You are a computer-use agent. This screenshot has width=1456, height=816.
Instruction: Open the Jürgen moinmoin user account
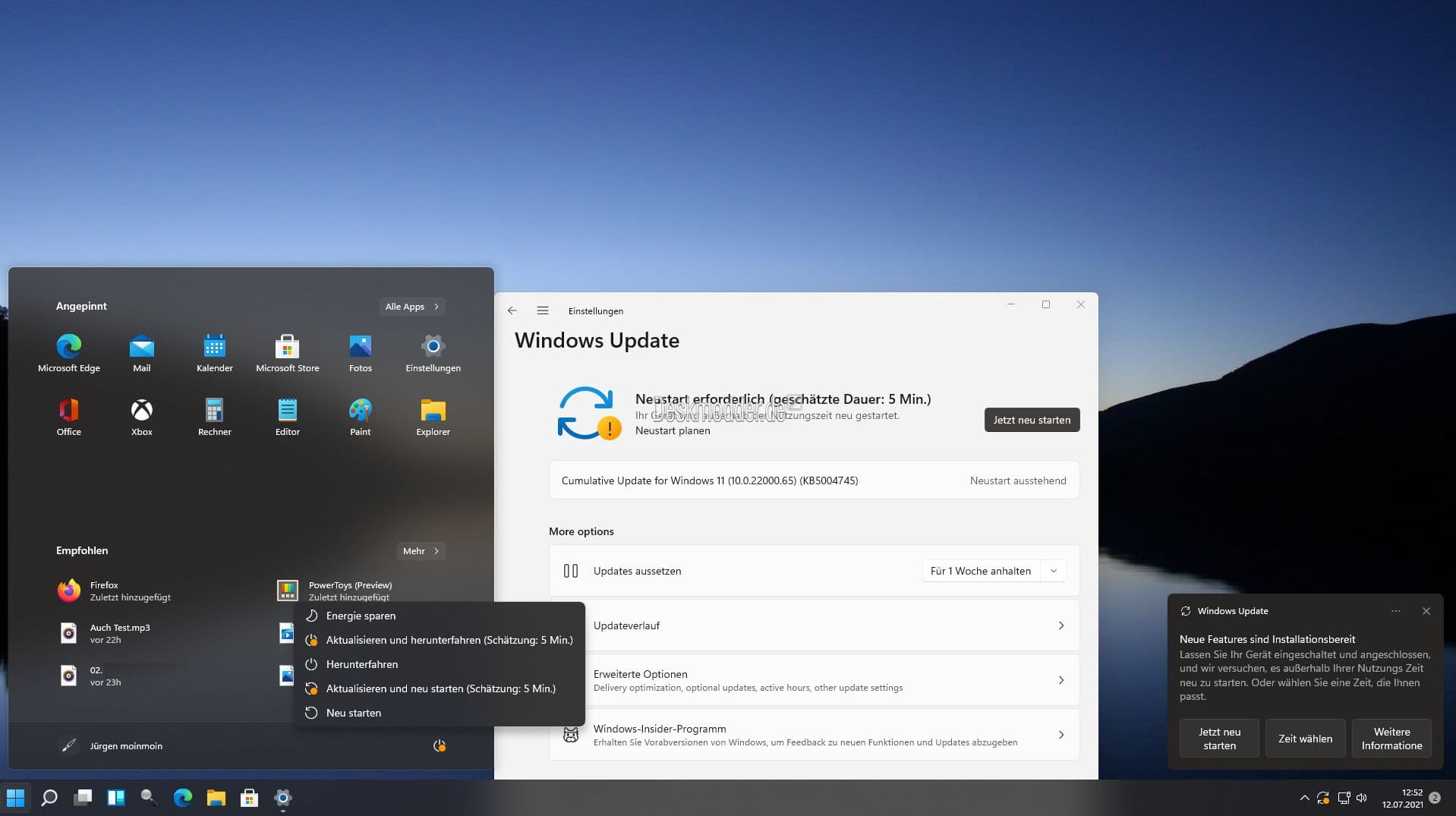[x=111, y=745]
